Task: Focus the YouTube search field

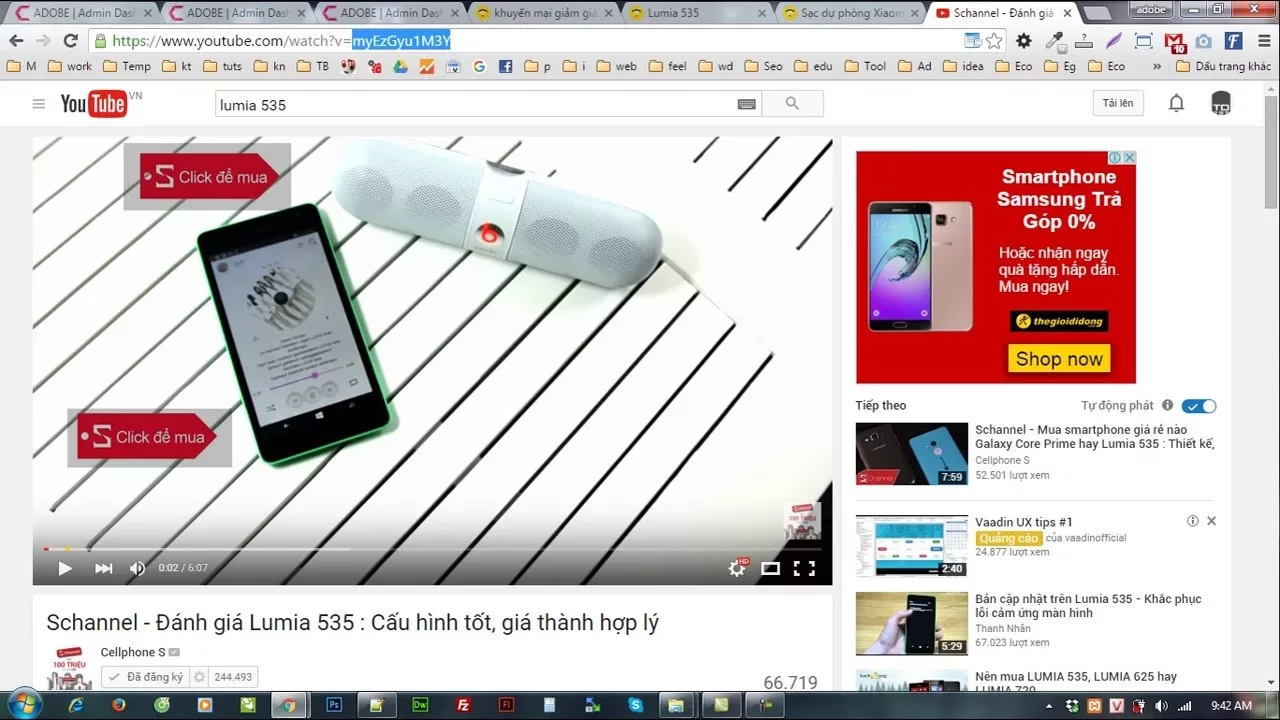Action: (x=476, y=104)
